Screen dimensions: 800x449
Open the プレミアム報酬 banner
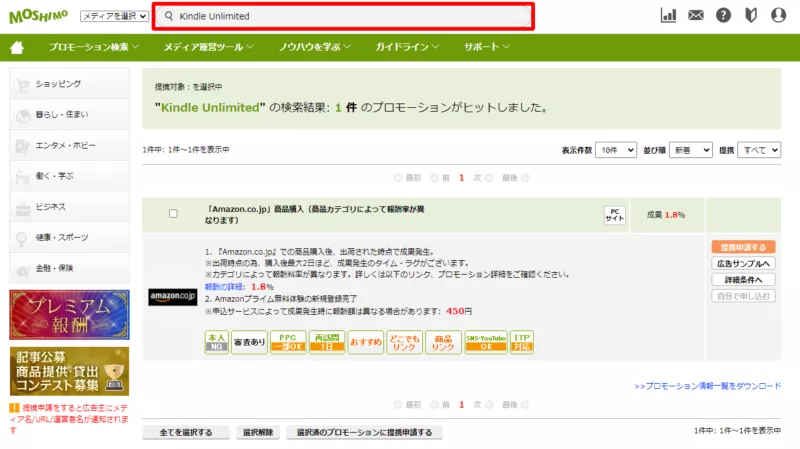click(69, 315)
